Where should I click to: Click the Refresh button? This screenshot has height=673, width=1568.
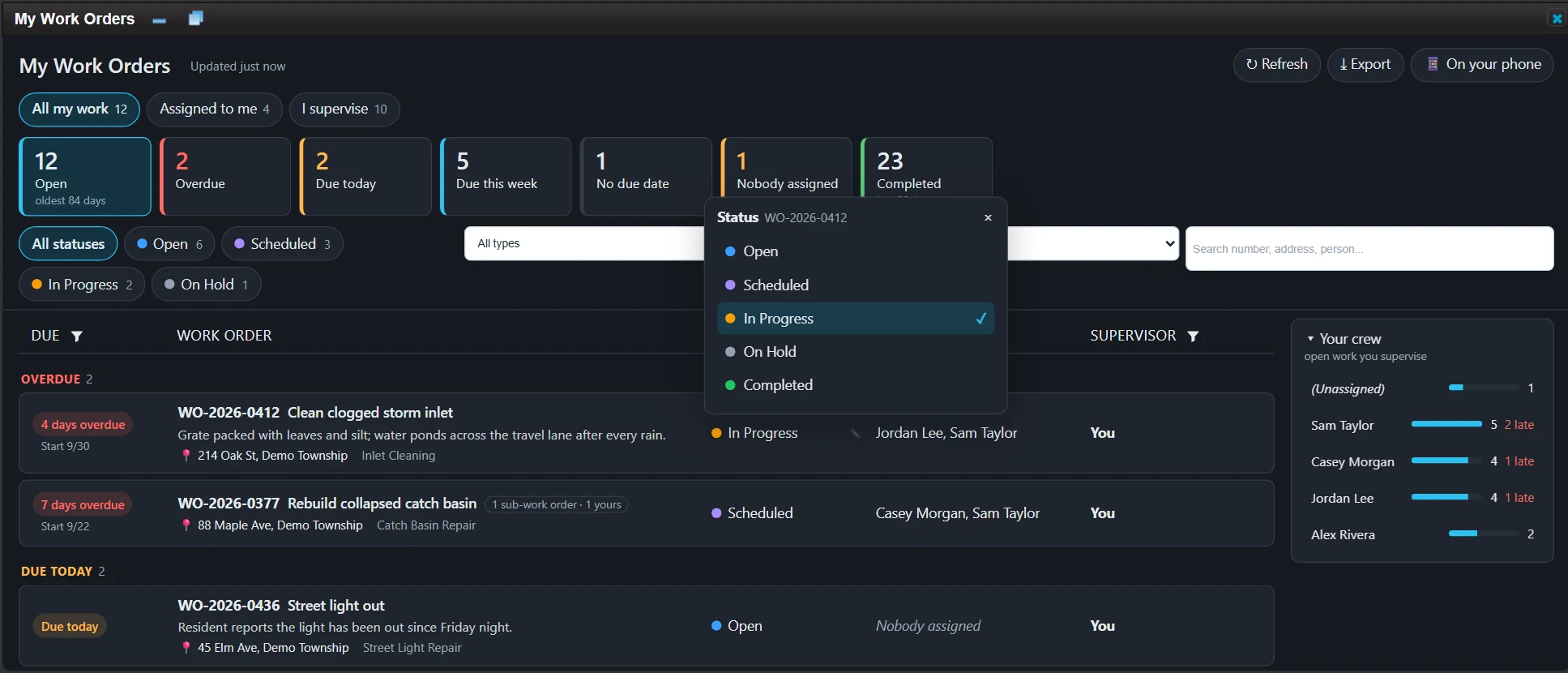pyautogui.click(x=1277, y=65)
